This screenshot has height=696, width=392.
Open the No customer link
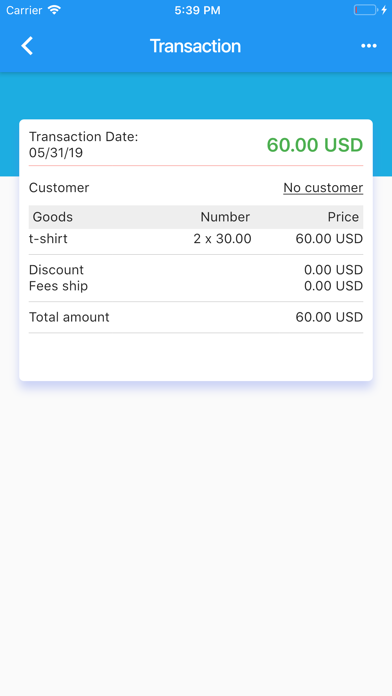(x=323, y=188)
